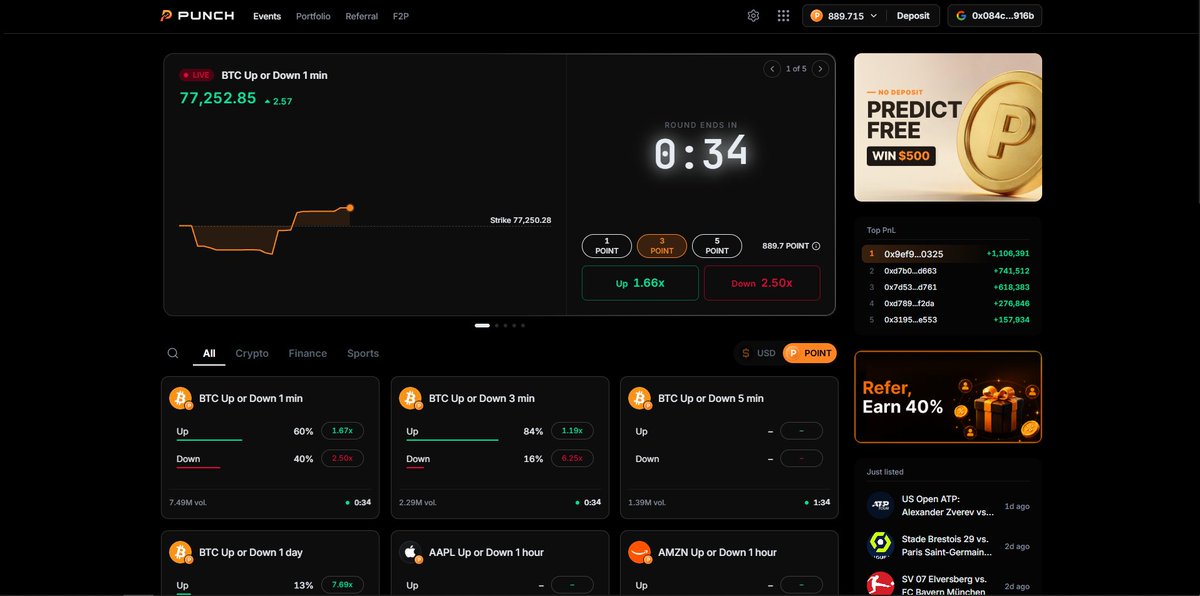Screen dimensions: 1200x596
Task: Click the Google icon by wallet address
Action: 961,16
